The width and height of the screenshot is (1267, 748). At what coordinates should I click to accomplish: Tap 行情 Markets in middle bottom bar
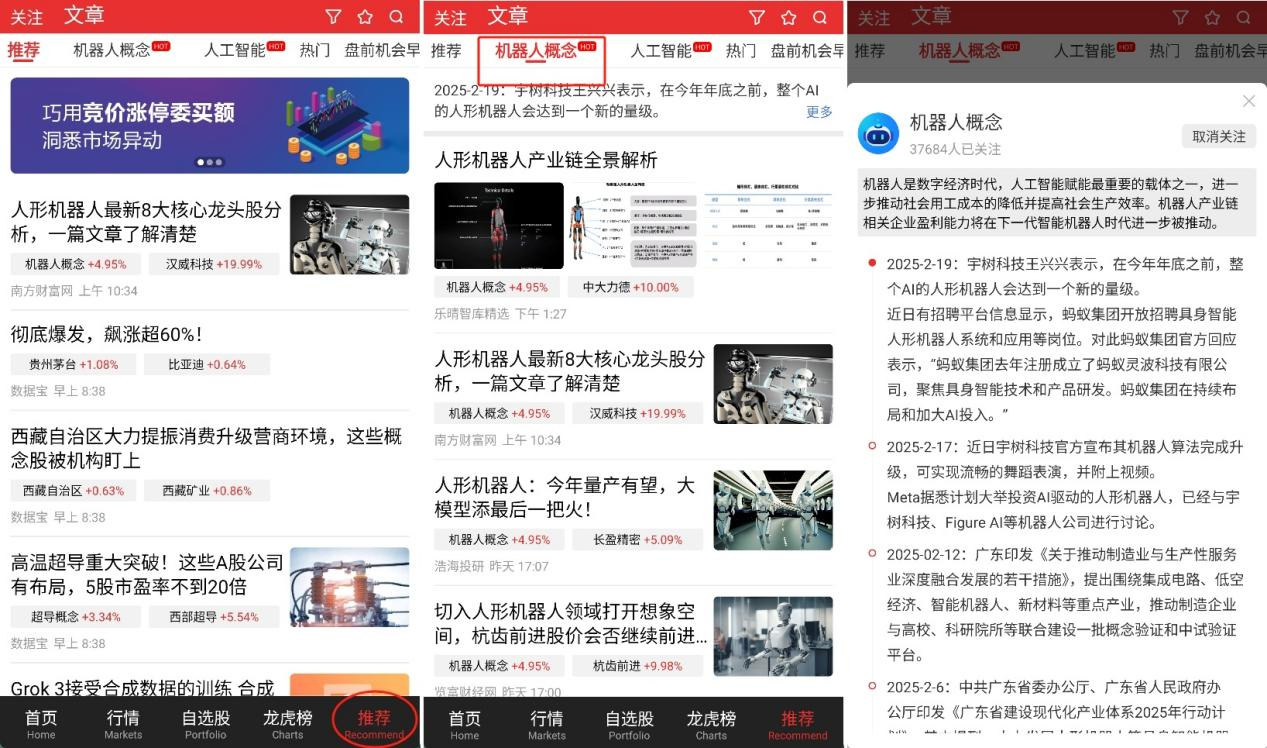coord(547,724)
